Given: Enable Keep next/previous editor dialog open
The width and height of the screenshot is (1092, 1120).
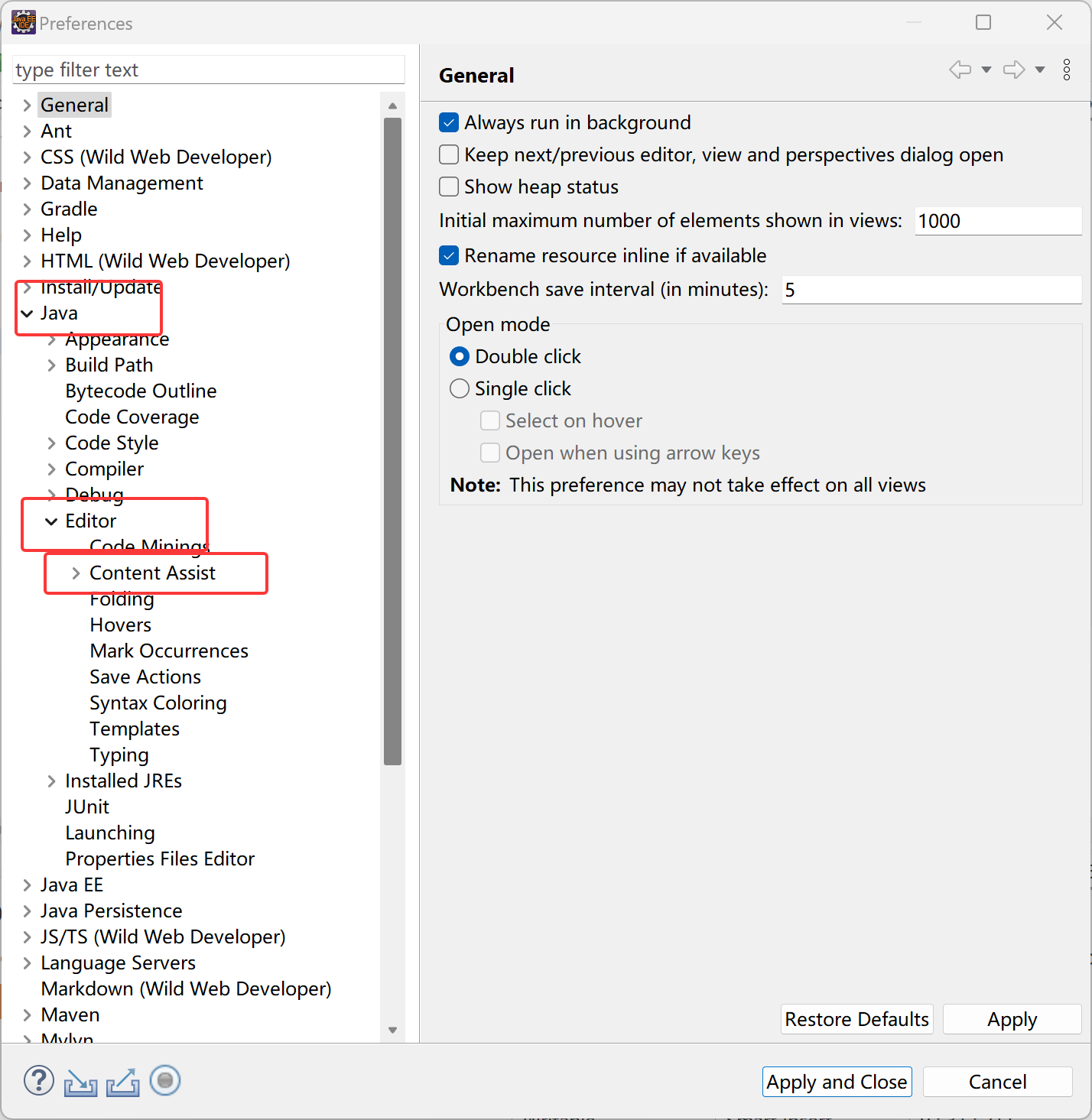Looking at the screenshot, I should (x=449, y=155).
